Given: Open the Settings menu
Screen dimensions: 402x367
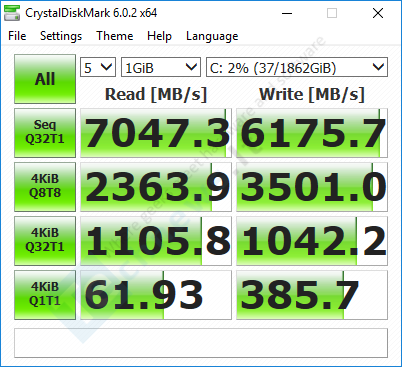Looking at the screenshot, I should tap(61, 36).
